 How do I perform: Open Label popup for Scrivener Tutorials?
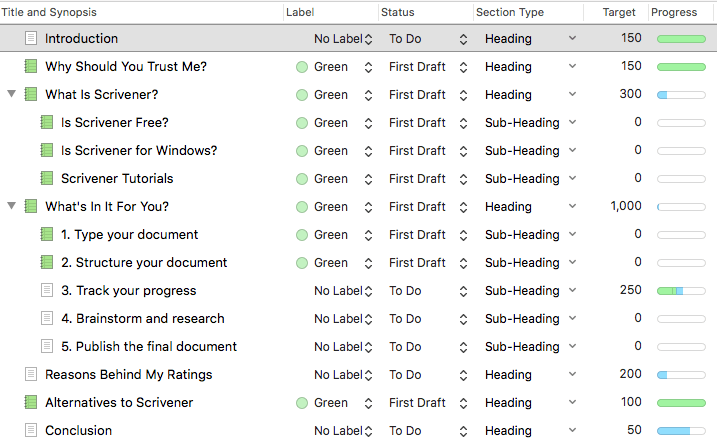369,179
